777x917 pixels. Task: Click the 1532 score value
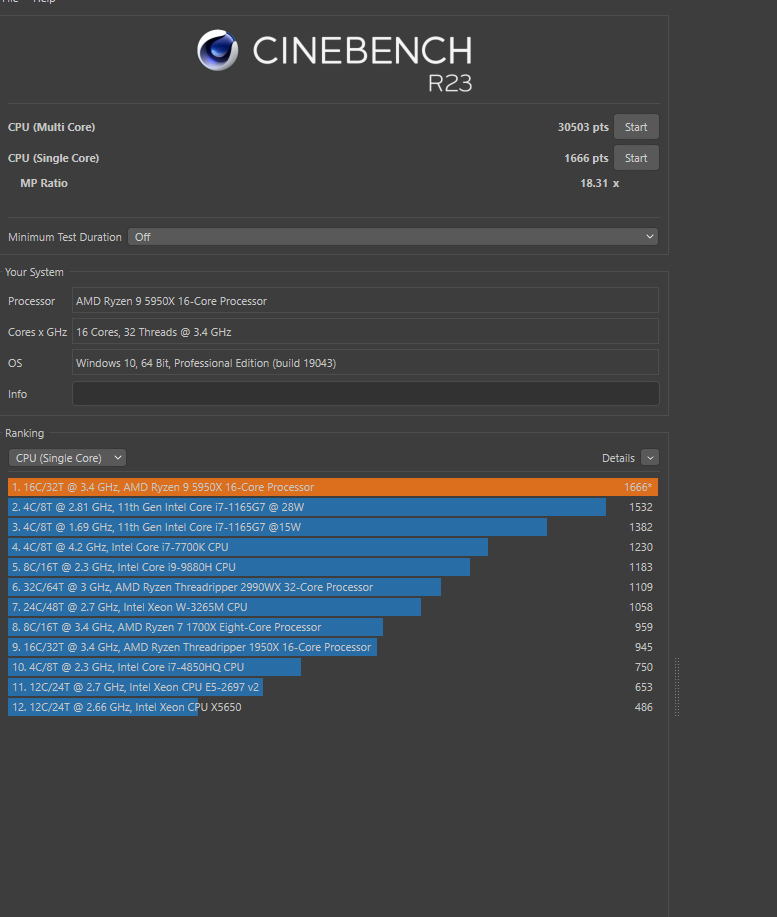click(641, 507)
